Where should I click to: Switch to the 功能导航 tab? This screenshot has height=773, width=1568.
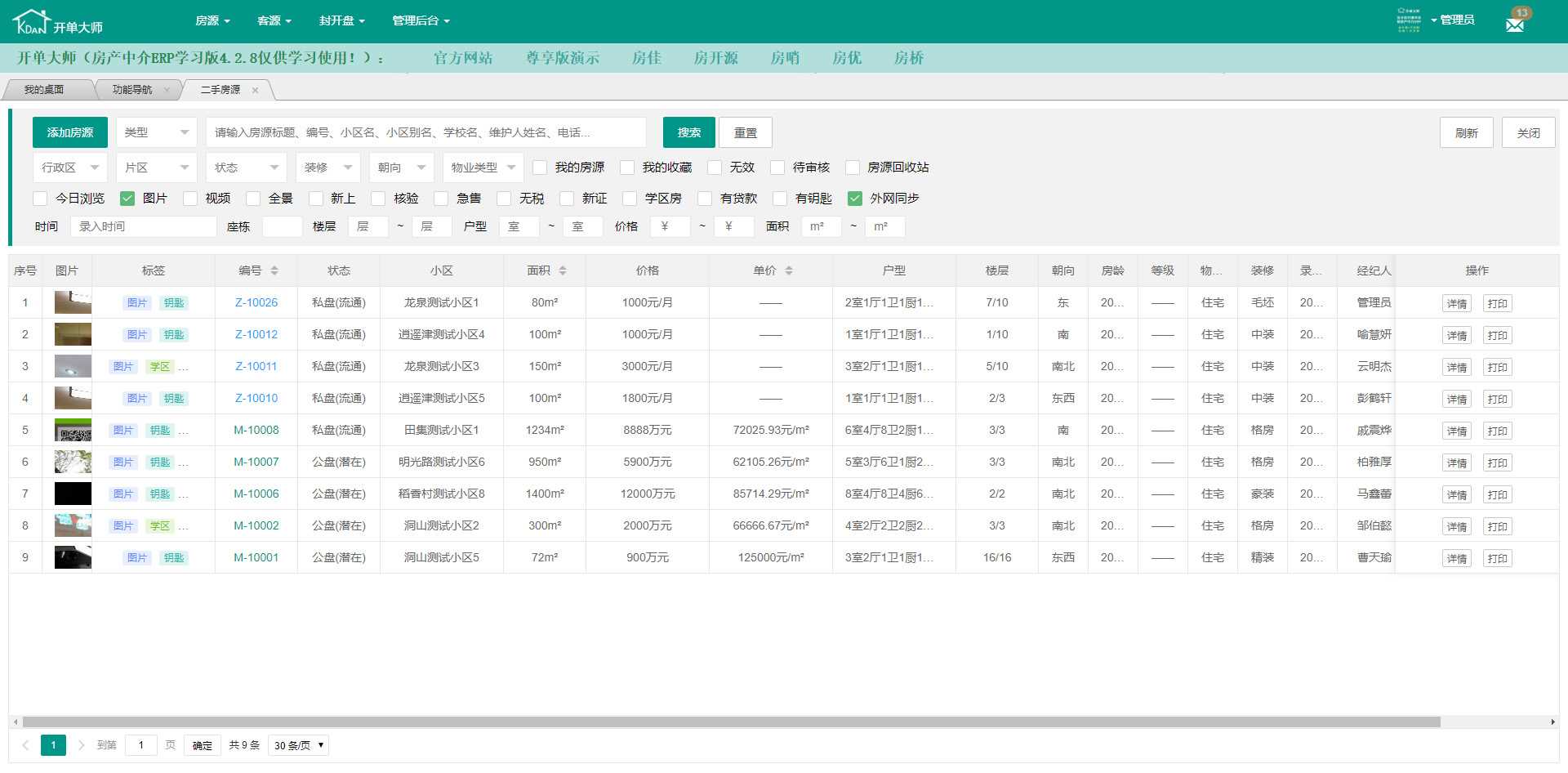click(x=133, y=89)
